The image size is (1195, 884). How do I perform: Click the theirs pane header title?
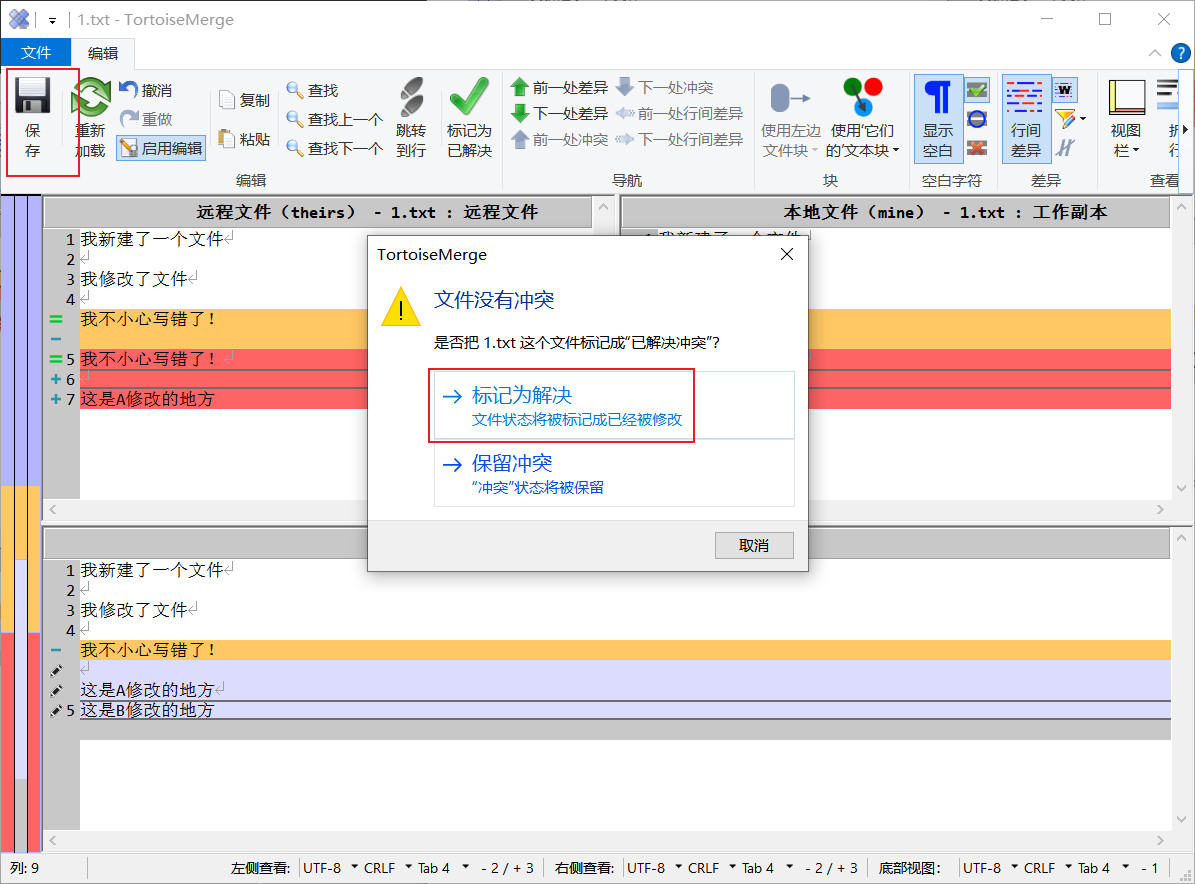point(367,212)
